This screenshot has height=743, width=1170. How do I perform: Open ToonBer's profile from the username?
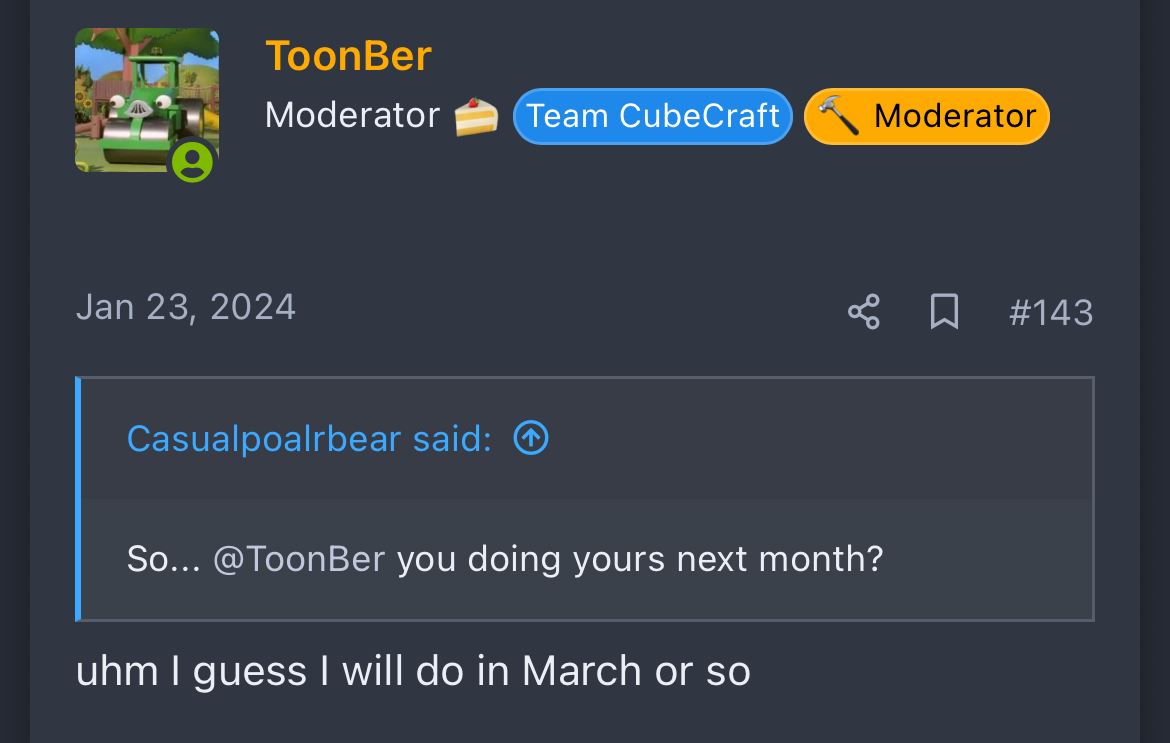point(348,55)
